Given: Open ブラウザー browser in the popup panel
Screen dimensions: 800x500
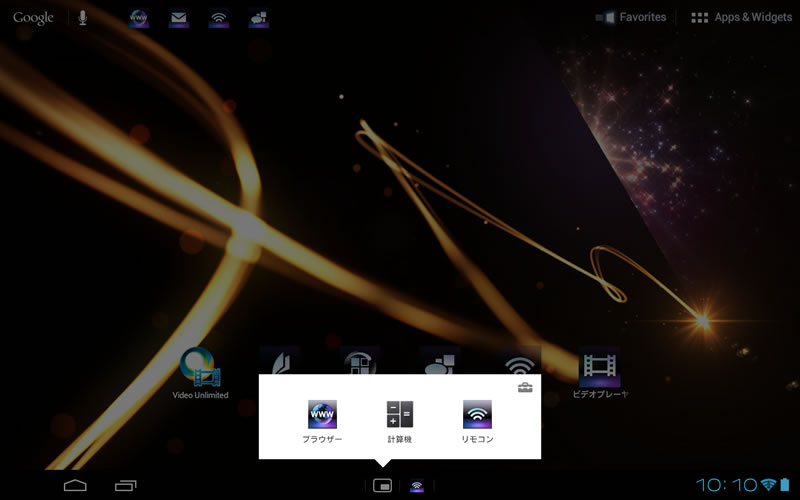Looking at the screenshot, I should click(x=322, y=420).
